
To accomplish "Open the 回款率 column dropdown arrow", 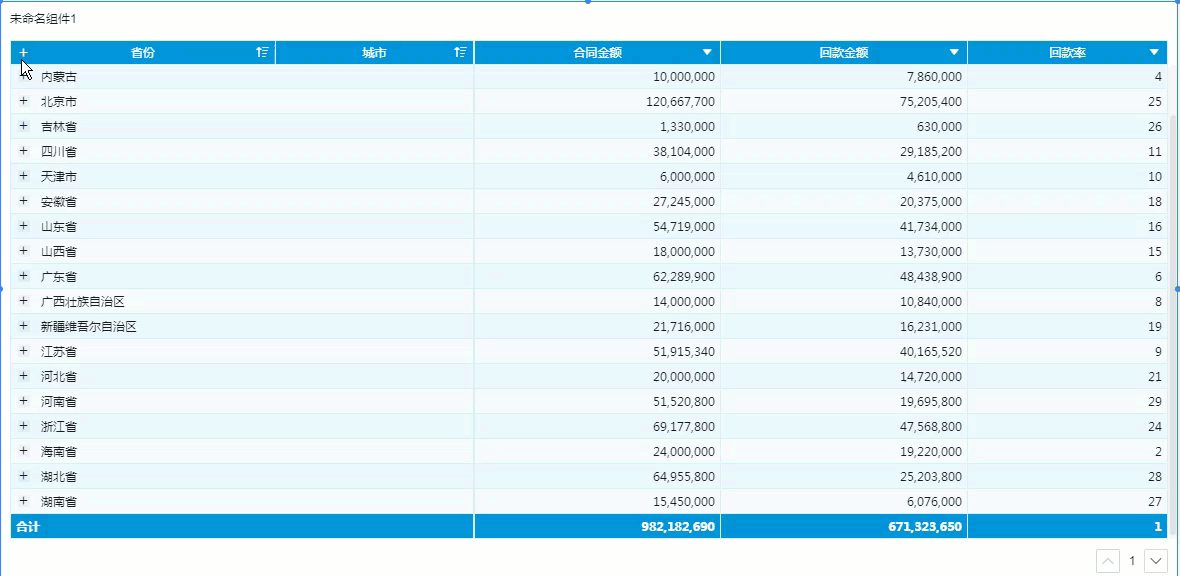I will coord(1154,52).
